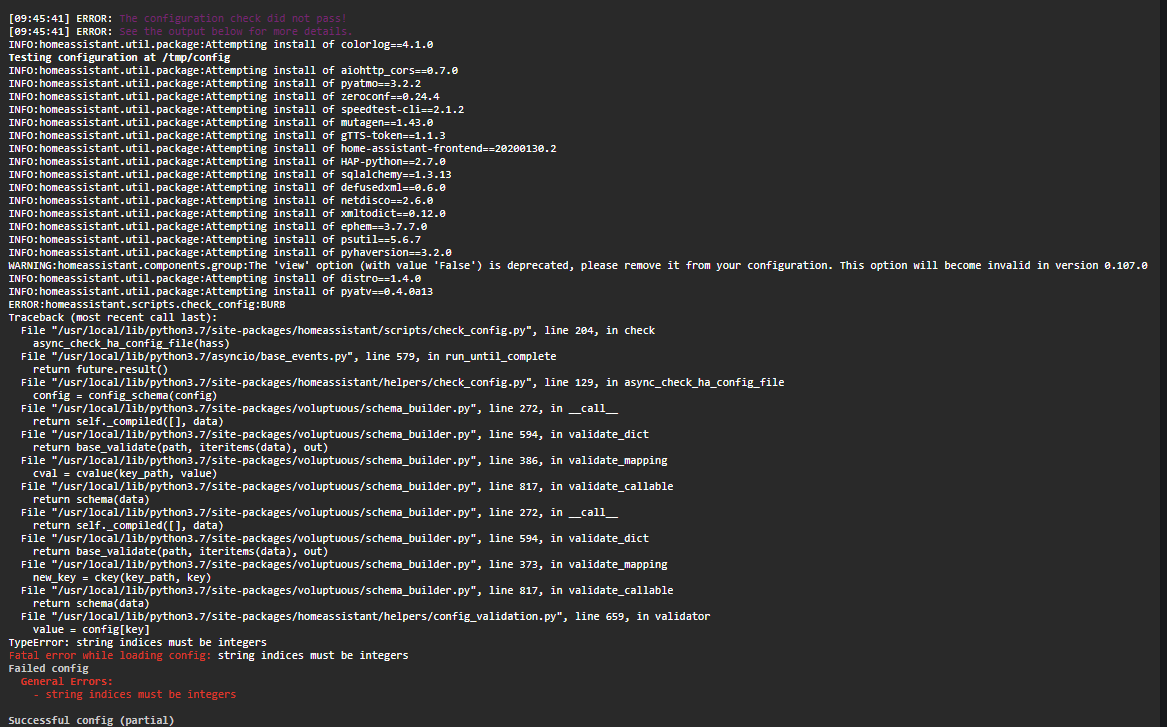Viewport: 1167px width, 727px height.
Task: Click the asyncio/base_events.py line 579 entry
Action: point(289,356)
